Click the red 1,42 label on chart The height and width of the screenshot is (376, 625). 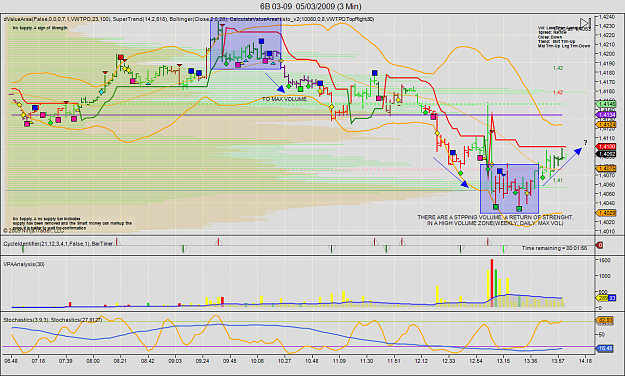point(558,93)
